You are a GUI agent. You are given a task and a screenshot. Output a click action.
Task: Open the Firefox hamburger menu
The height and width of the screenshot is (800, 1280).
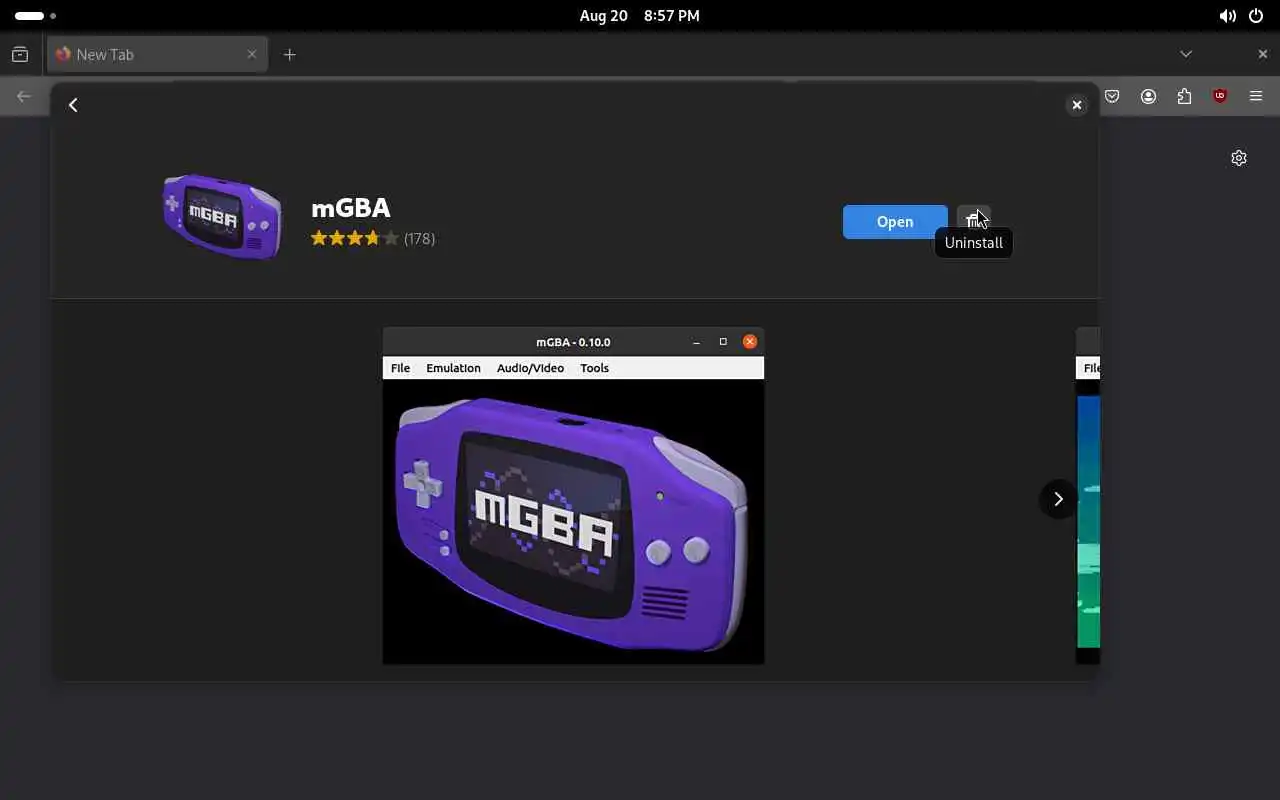[x=1256, y=96]
